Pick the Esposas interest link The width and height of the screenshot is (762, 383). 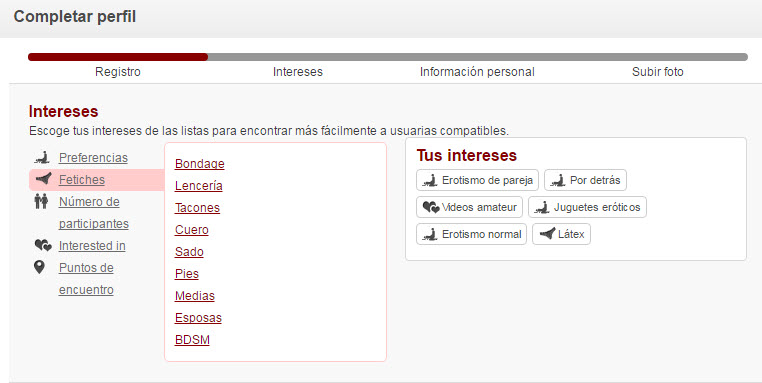(x=198, y=318)
